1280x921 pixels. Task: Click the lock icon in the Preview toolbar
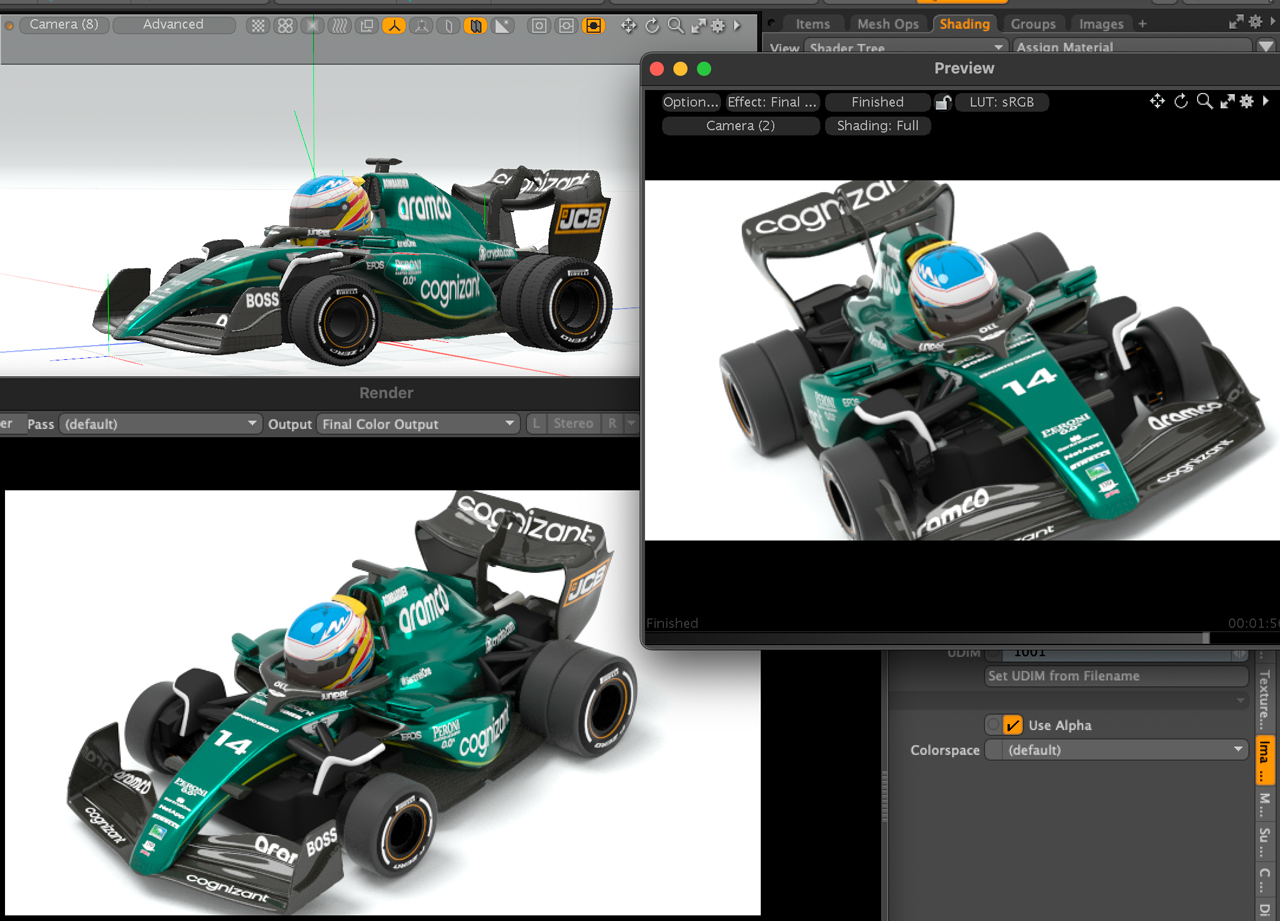[x=942, y=102]
